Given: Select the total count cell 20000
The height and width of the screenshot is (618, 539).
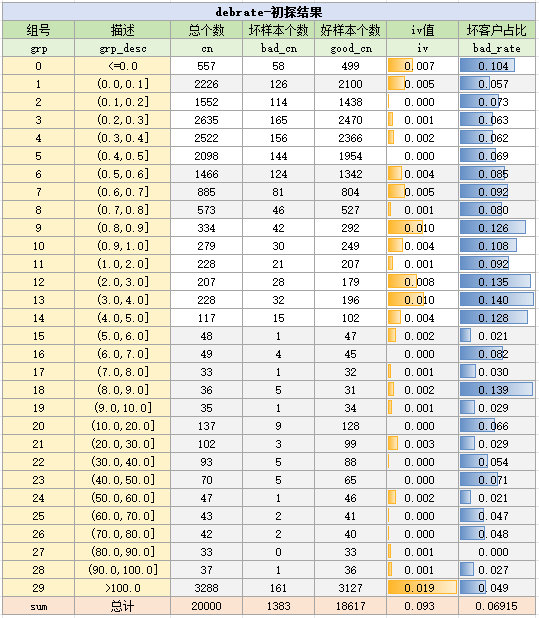Looking at the screenshot, I should click(x=206, y=606).
